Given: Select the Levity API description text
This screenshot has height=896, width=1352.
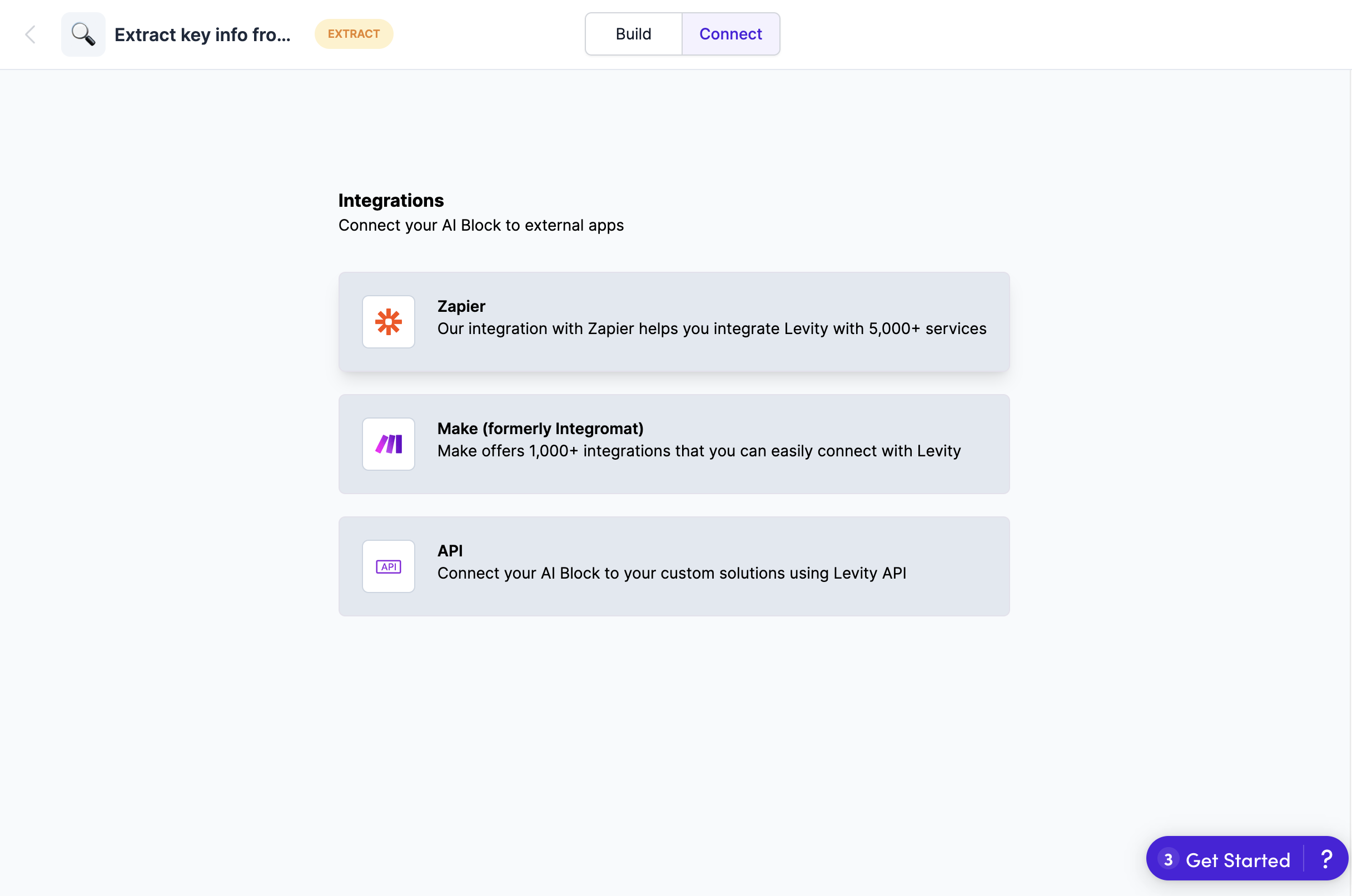Looking at the screenshot, I should (x=672, y=573).
